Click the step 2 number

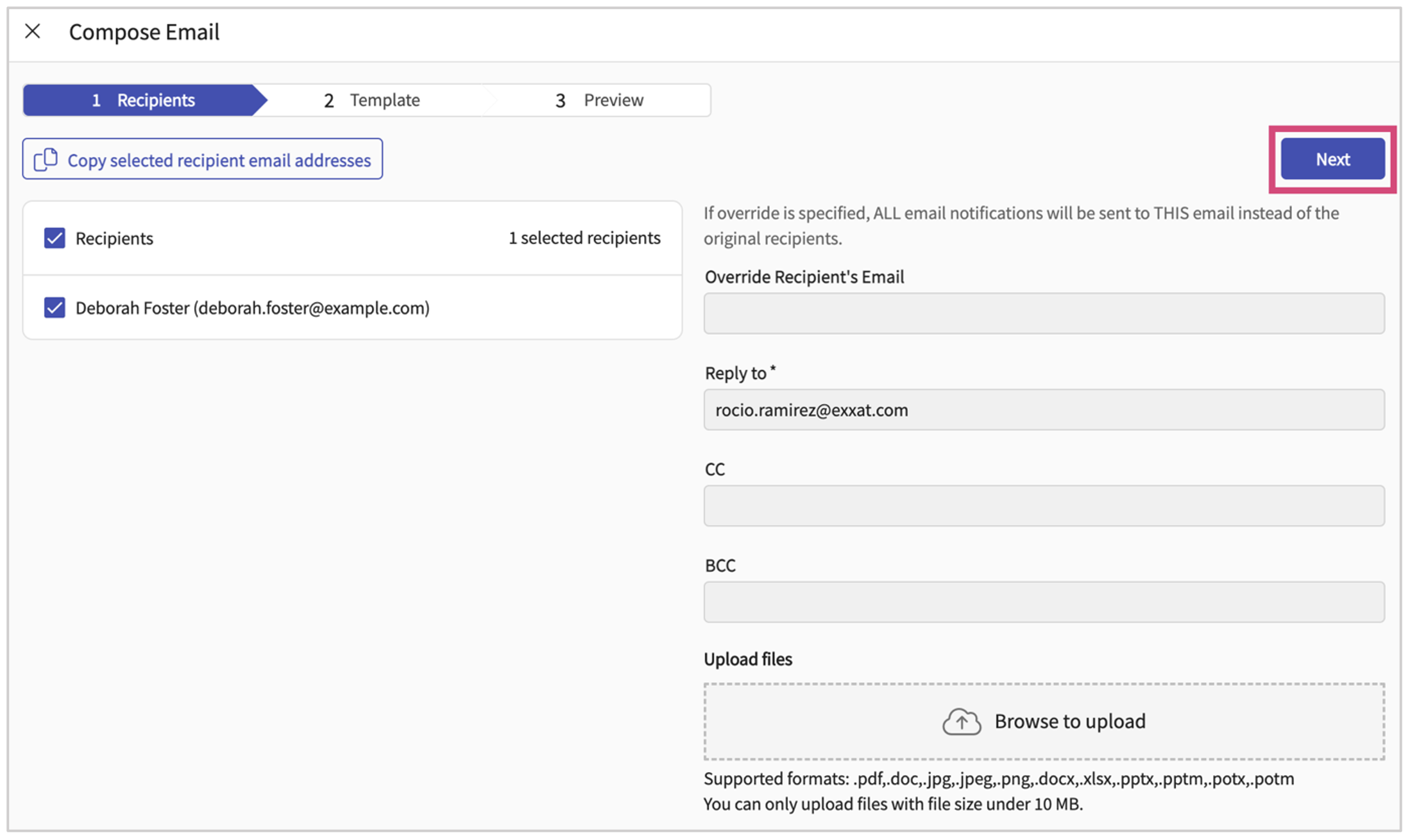(x=328, y=101)
